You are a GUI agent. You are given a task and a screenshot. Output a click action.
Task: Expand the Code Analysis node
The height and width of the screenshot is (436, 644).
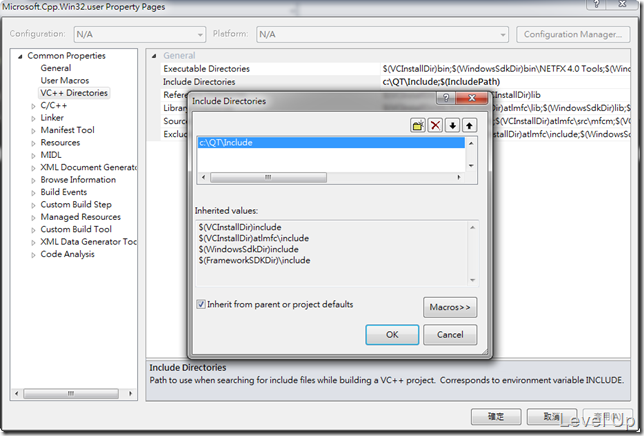33,255
